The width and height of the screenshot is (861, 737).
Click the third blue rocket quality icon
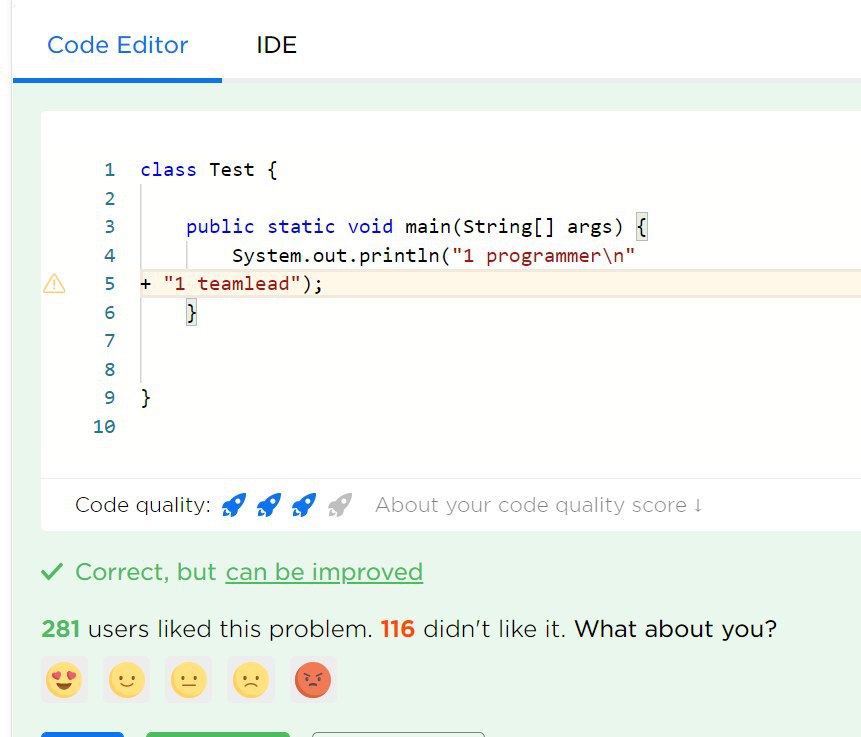click(304, 505)
